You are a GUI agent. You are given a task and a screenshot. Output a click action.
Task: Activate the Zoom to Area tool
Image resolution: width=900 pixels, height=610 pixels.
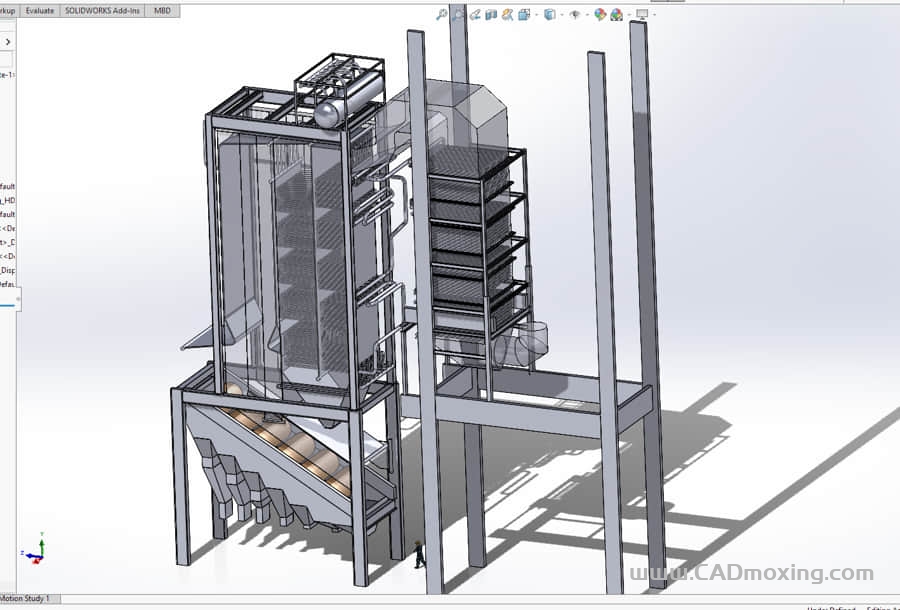(458, 14)
